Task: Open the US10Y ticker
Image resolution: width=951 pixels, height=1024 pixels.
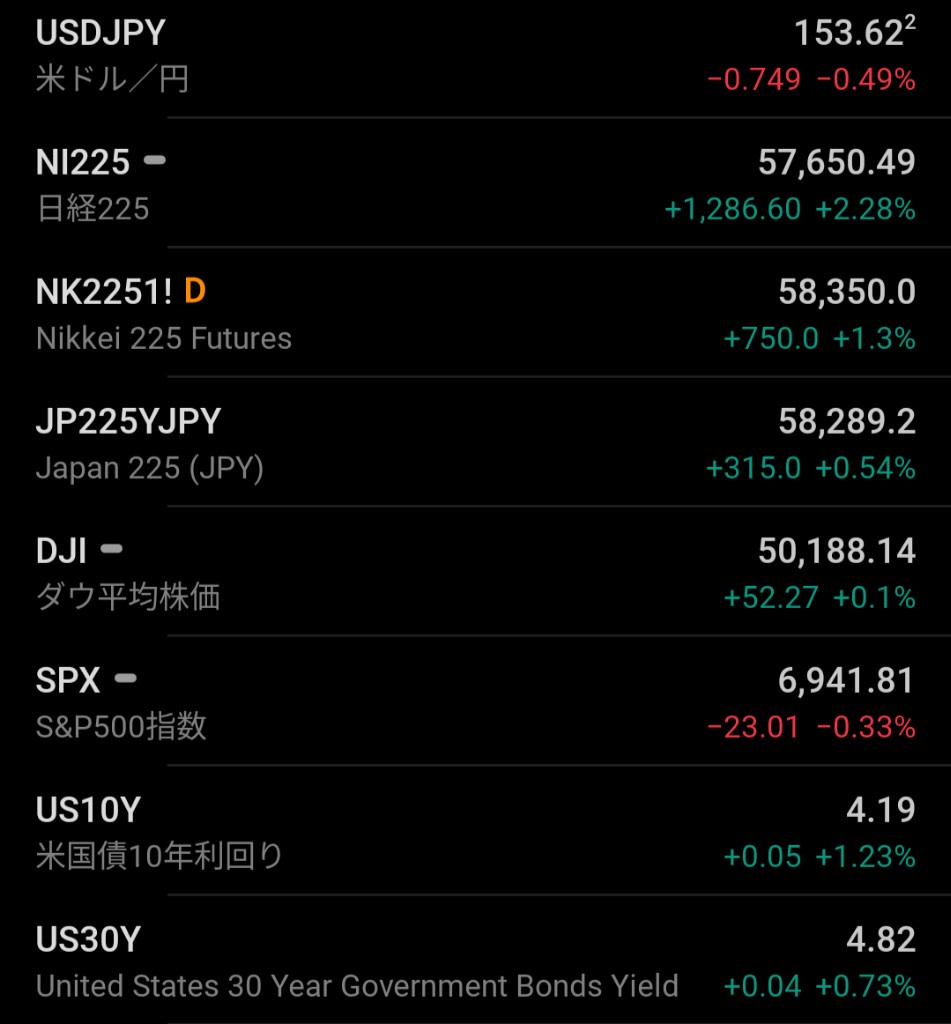Action: (x=88, y=810)
